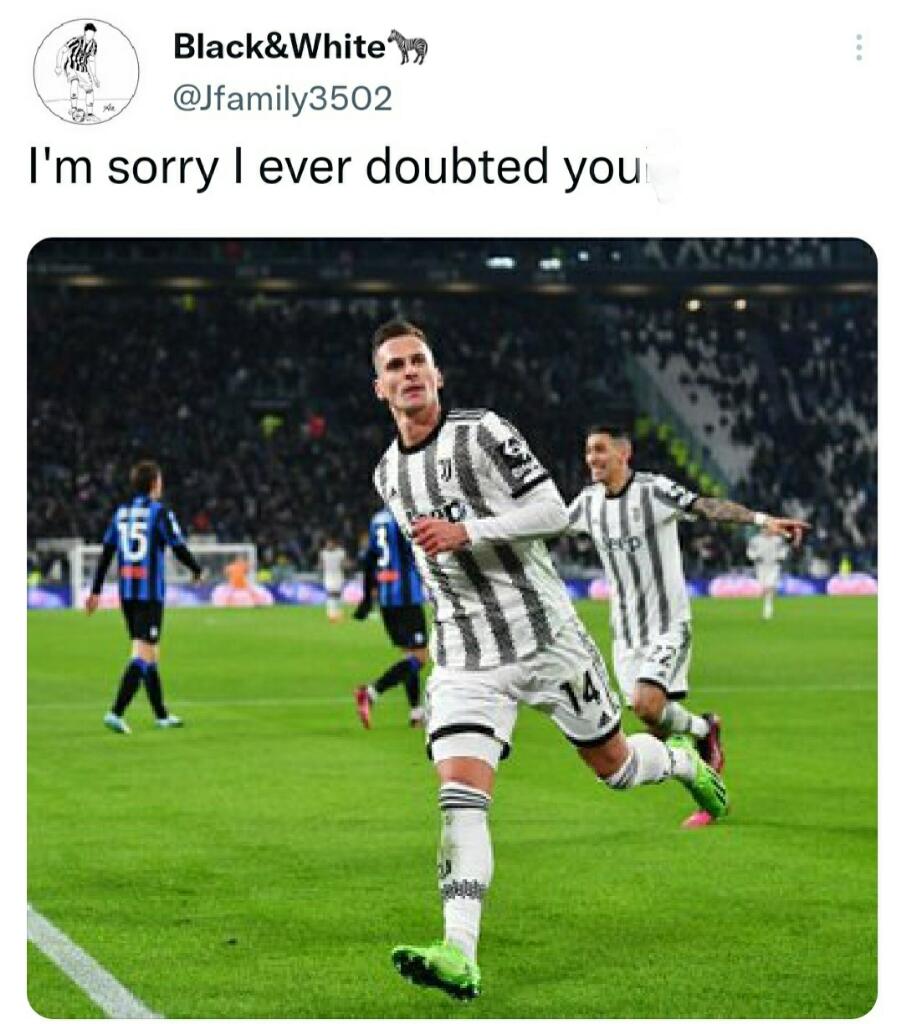Open the three-dot more options menu
This screenshot has width=904, height=1024.
[859, 48]
